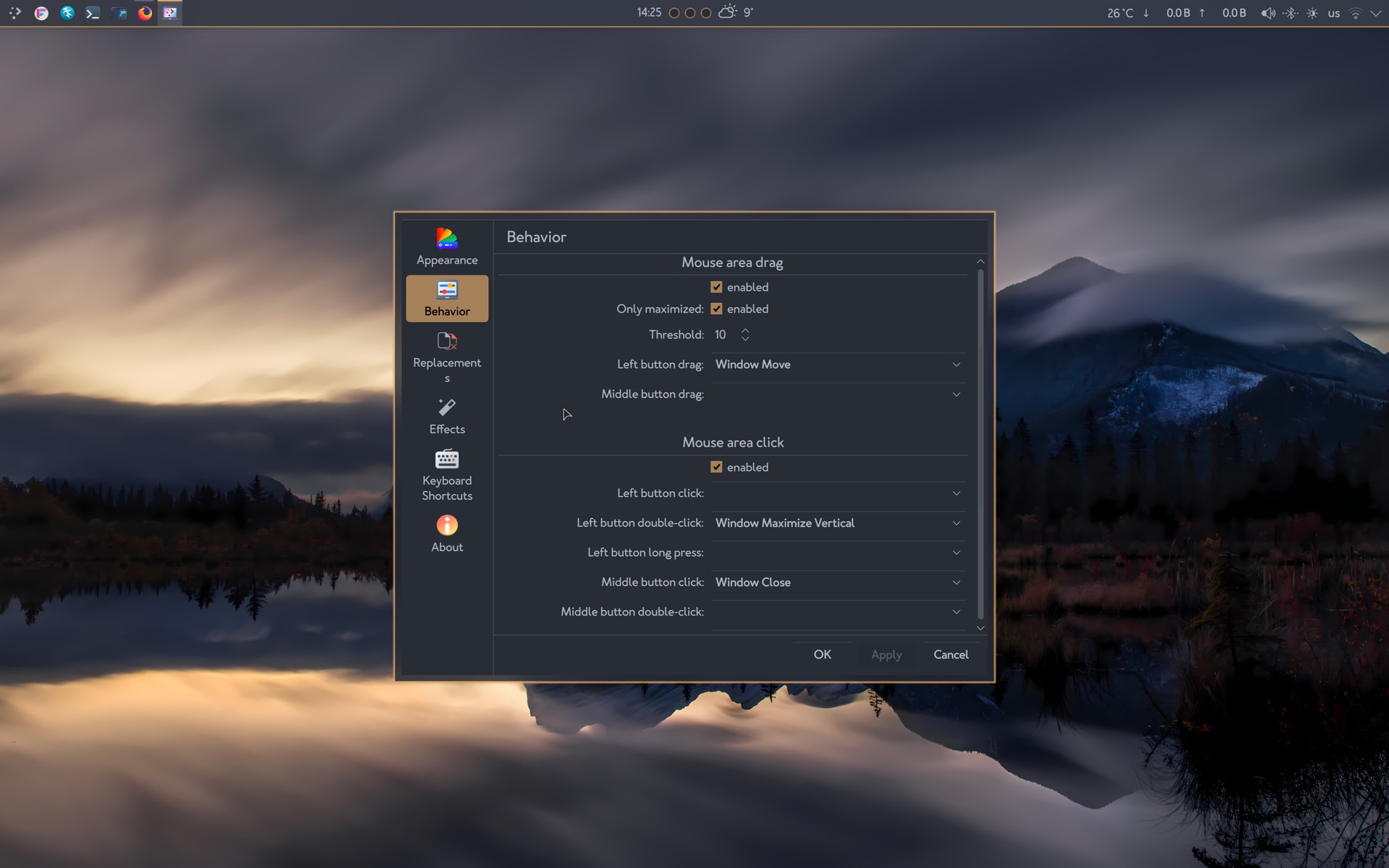
Task: Open the Middle button click dropdown
Action: pyautogui.click(x=838, y=582)
